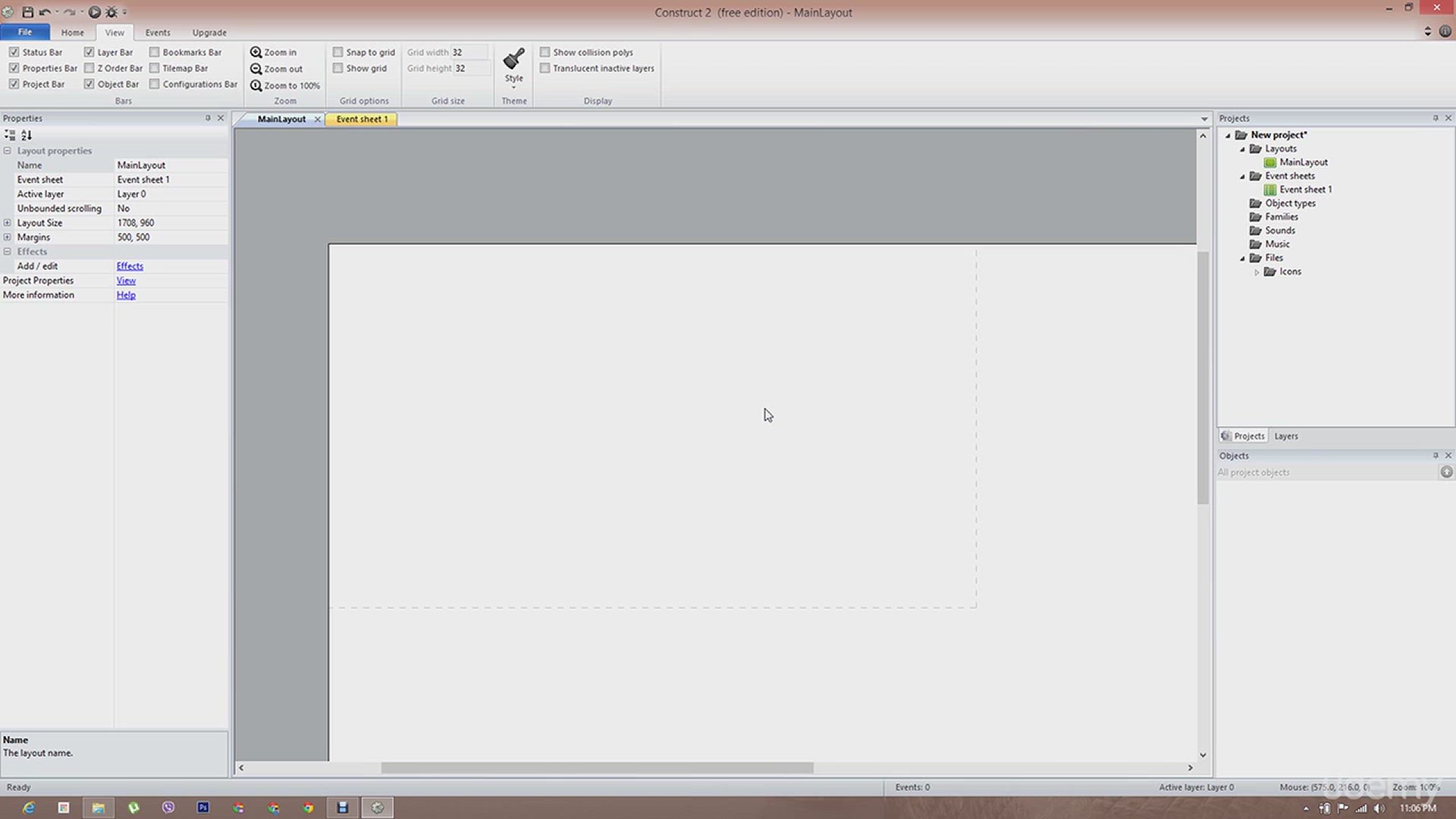View the Project Properties

tap(126, 280)
